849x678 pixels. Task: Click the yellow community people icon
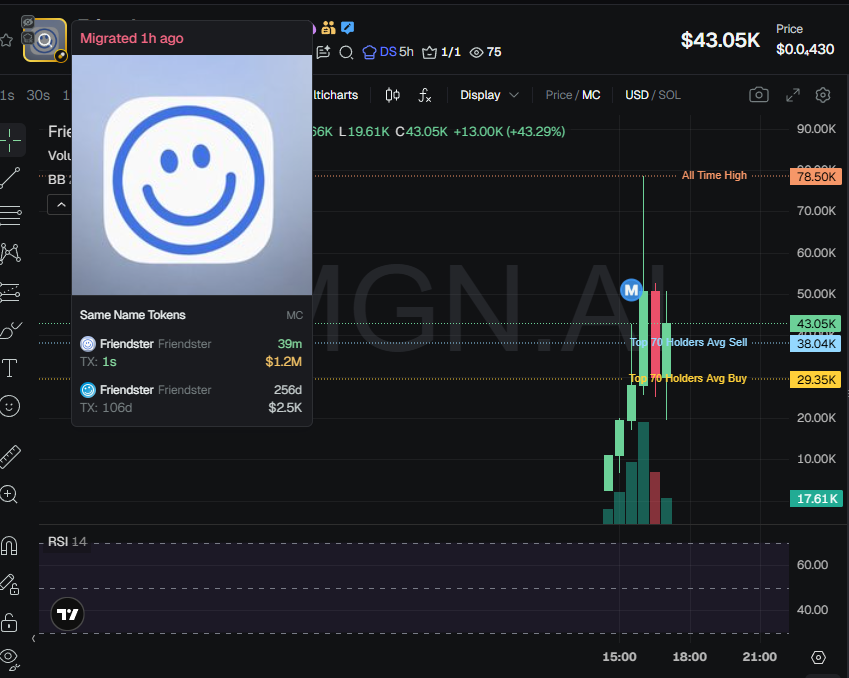[x=328, y=27]
